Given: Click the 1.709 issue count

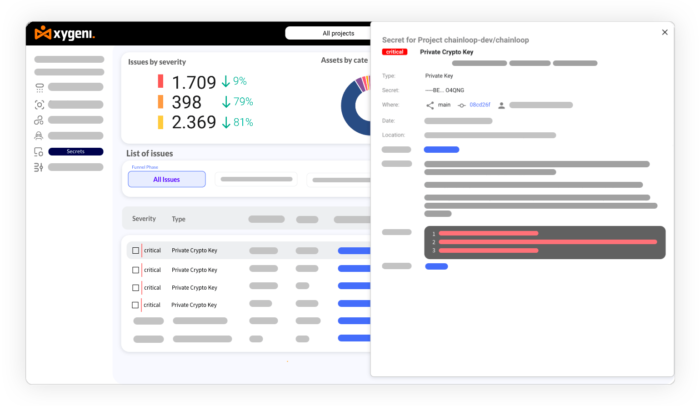Looking at the screenshot, I should (x=194, y=83).
